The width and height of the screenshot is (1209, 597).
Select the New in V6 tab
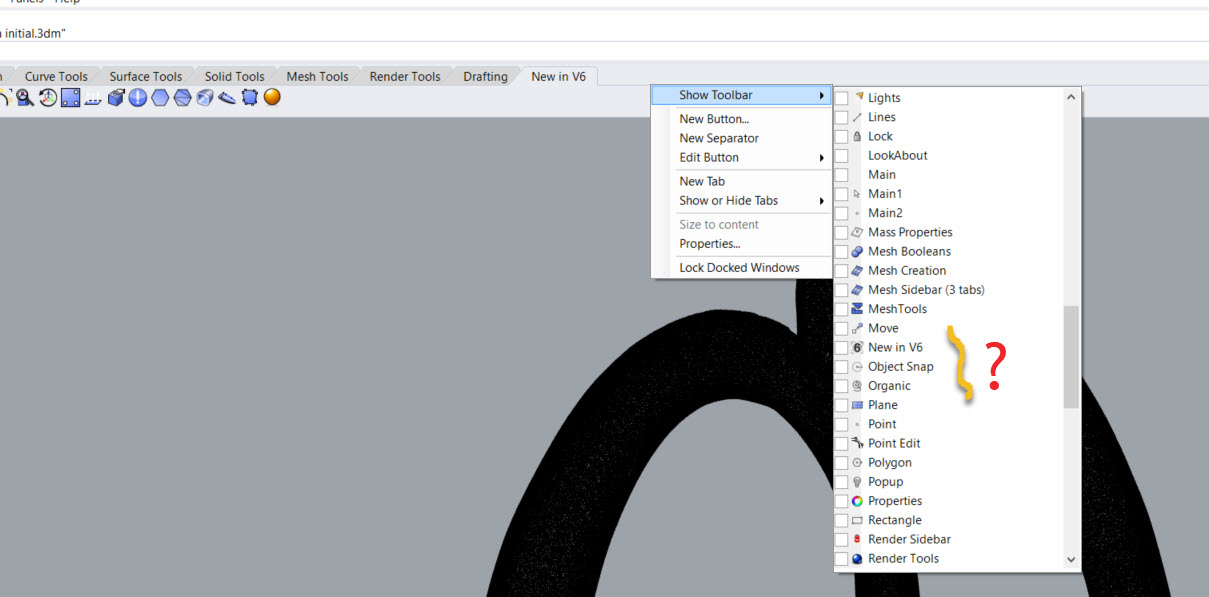(559, 76)
